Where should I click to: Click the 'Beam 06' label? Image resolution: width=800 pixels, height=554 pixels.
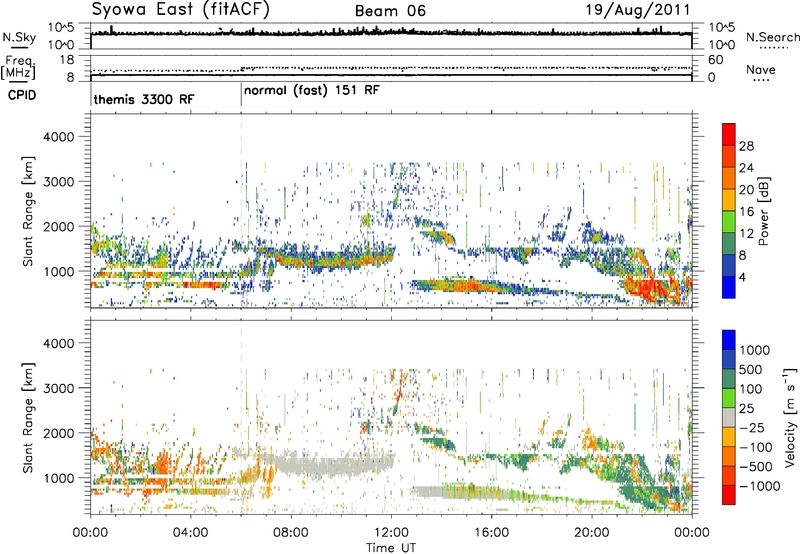click(390, 11)
